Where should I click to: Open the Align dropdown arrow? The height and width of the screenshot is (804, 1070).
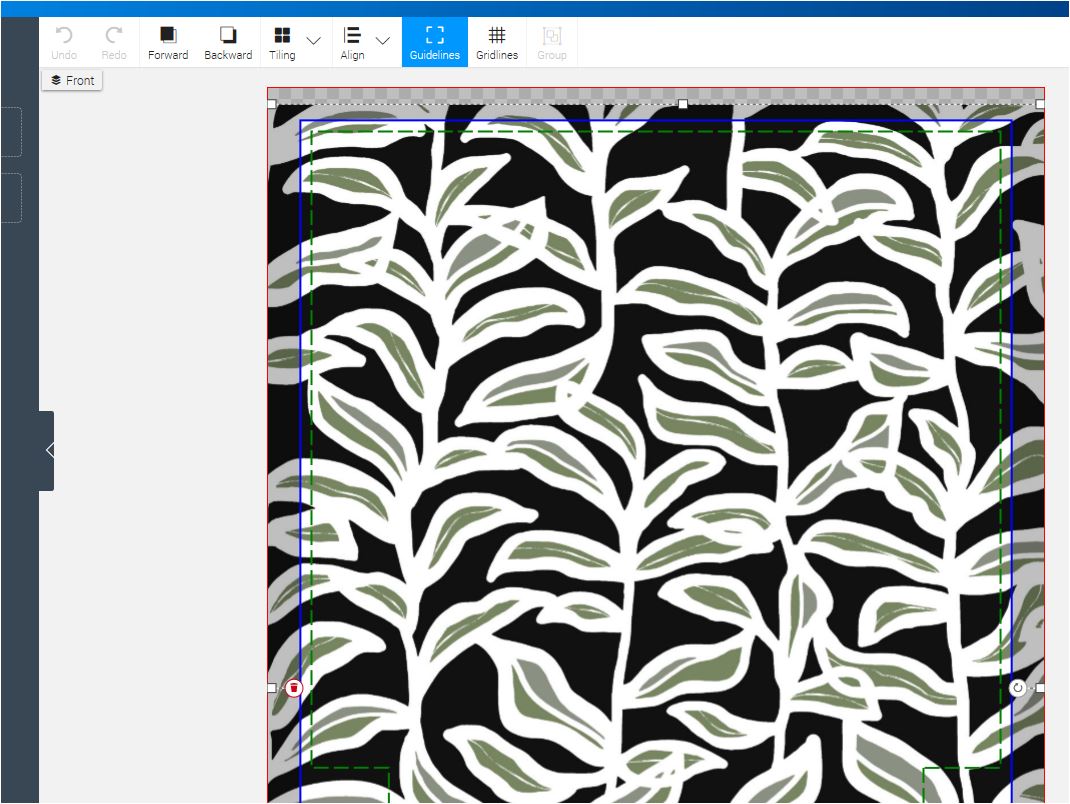click(383, 41)
